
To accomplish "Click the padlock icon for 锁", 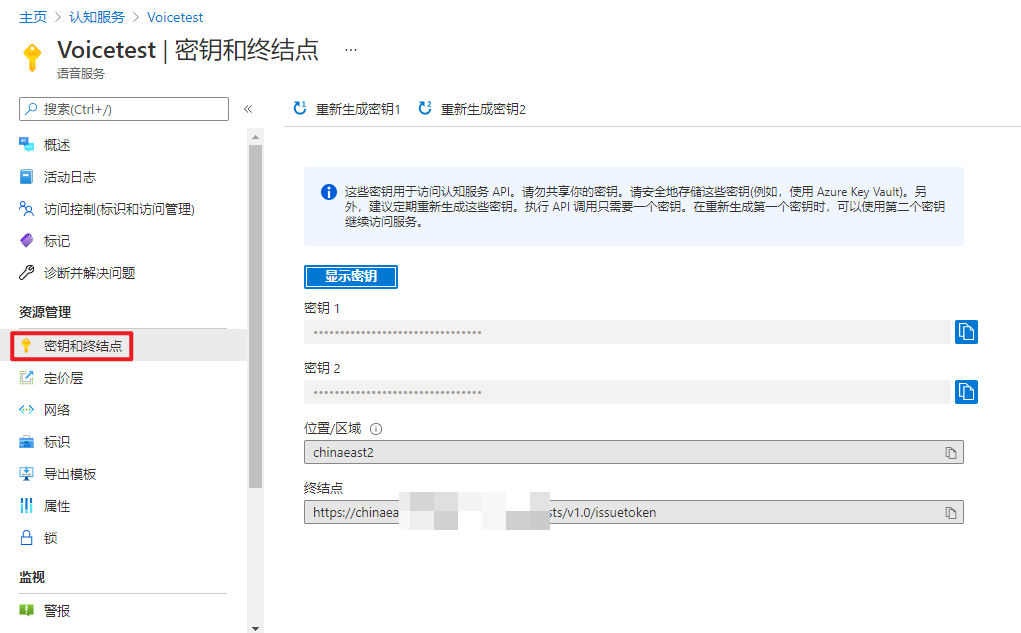I will (27, 537).
